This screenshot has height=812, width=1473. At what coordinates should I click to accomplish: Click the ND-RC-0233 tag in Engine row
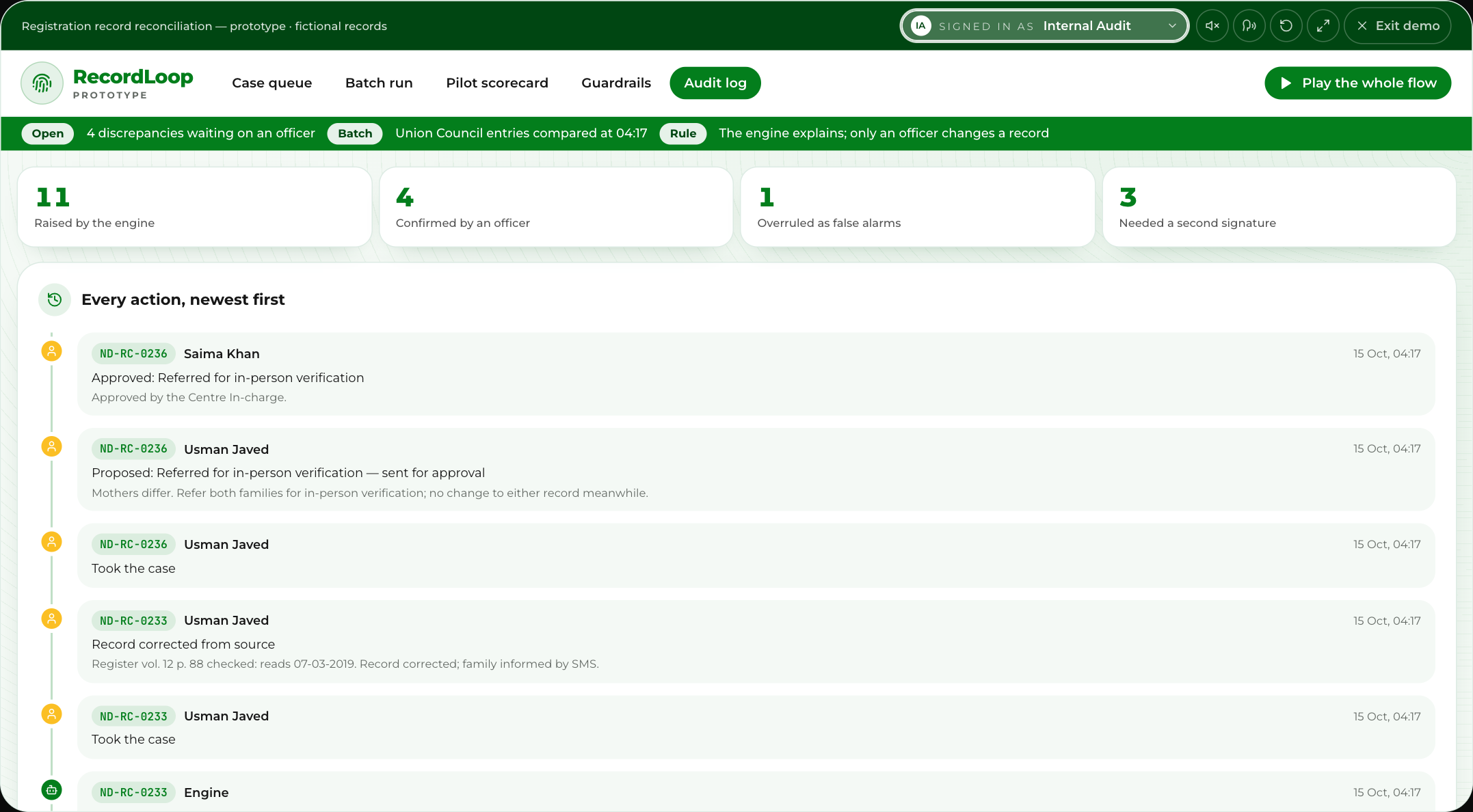(133, 793)
